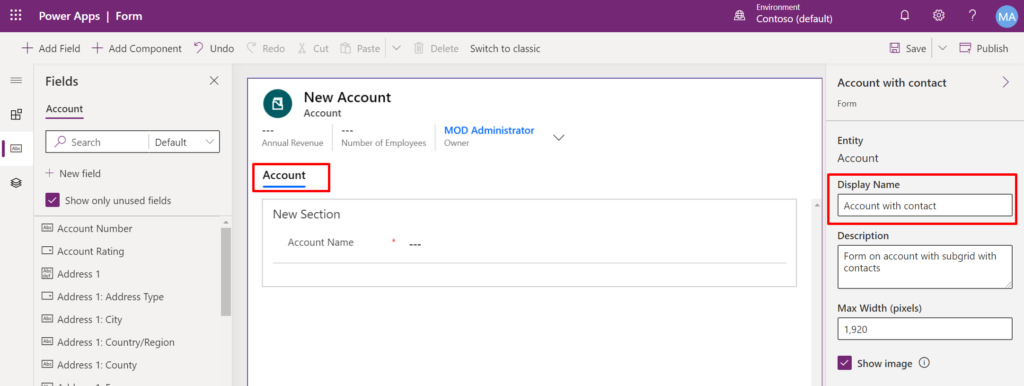The height and width of the screenshot is (386, 1024).
Task: Toggle Show only unused fields checkbox
Action: point(52,201)
